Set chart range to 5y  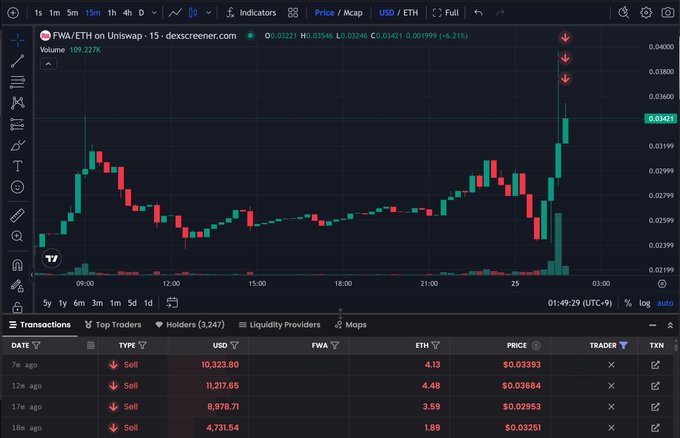[x=47, y=303]
